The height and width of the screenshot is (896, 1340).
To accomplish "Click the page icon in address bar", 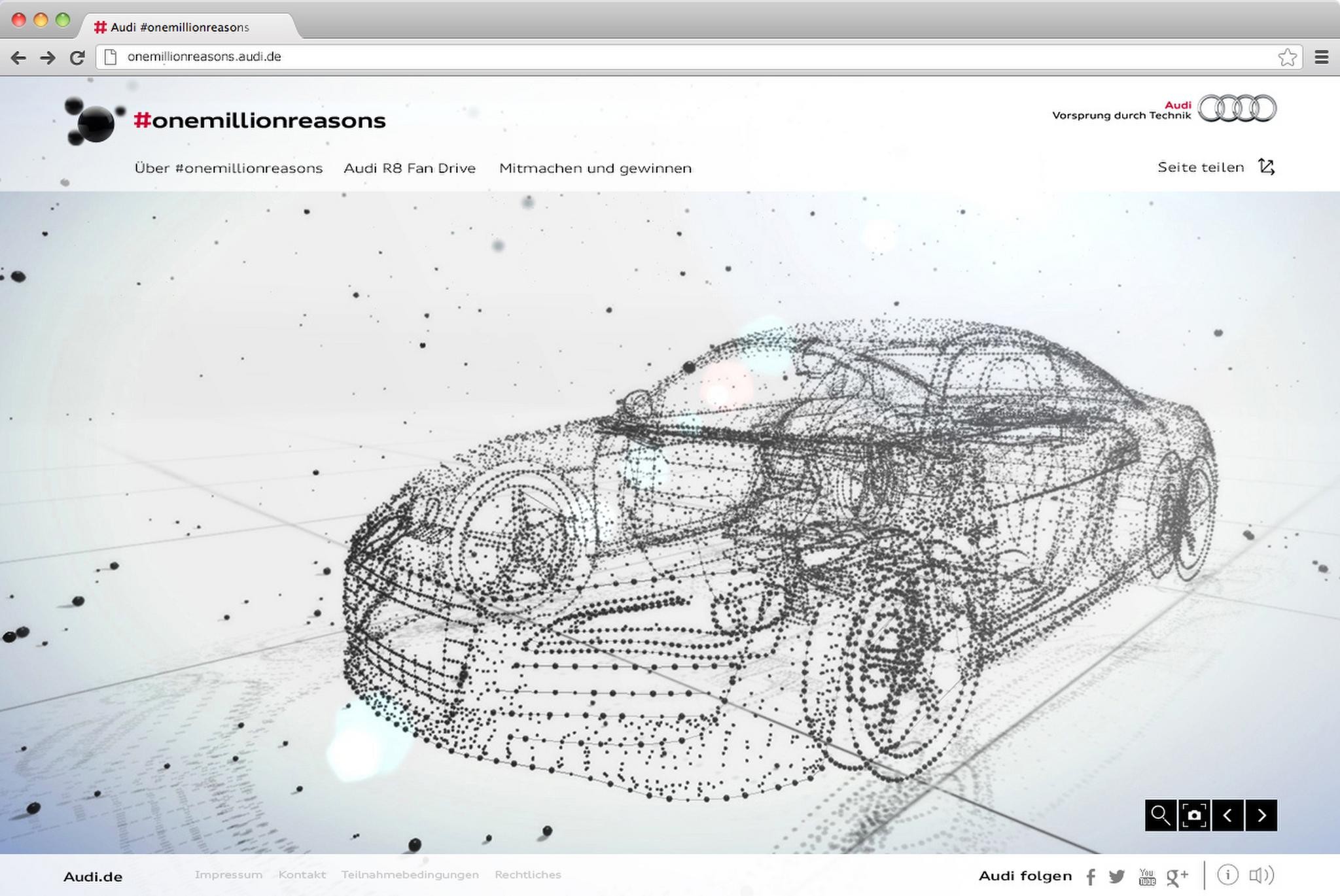I will (111, 57).
